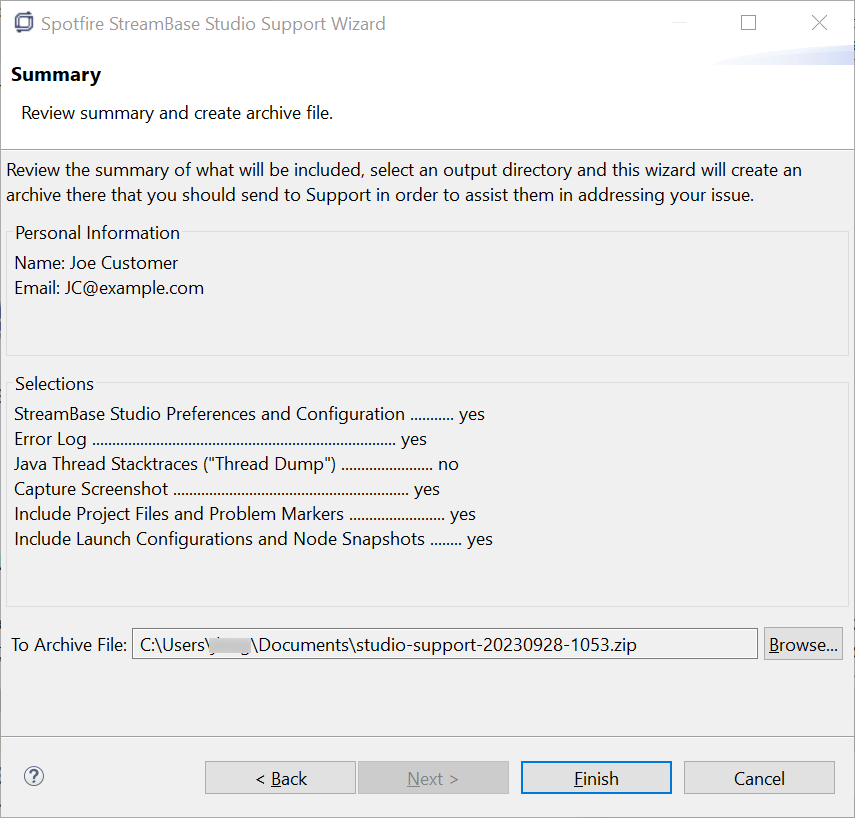Open Browse to choose archive location
Image resolution: width=855 pixels, height=818 pixels.
[x=803, y=645]
